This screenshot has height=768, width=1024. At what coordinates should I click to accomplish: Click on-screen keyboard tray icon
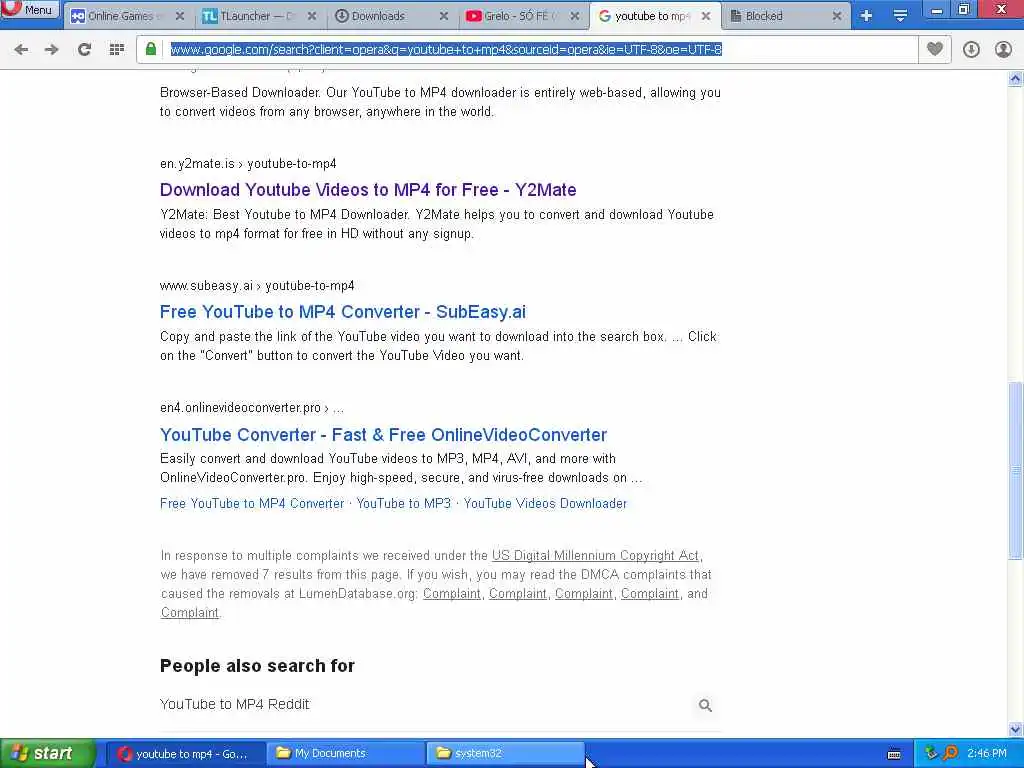894,754
